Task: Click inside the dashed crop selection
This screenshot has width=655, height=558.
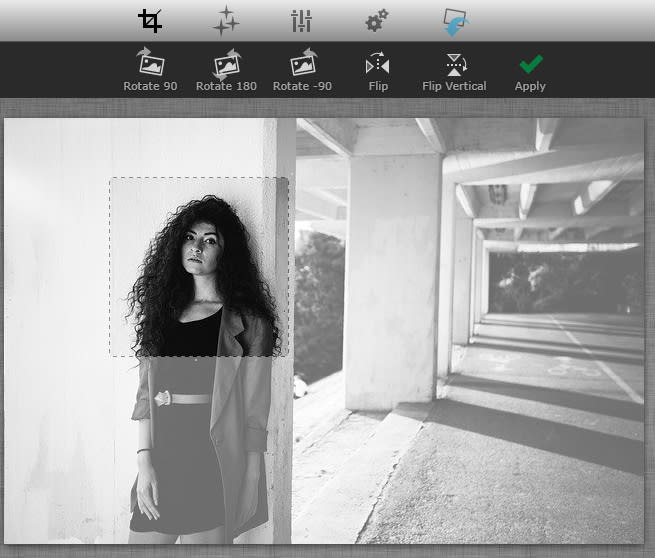Action: pyautogui.click(x=199, y=267)
